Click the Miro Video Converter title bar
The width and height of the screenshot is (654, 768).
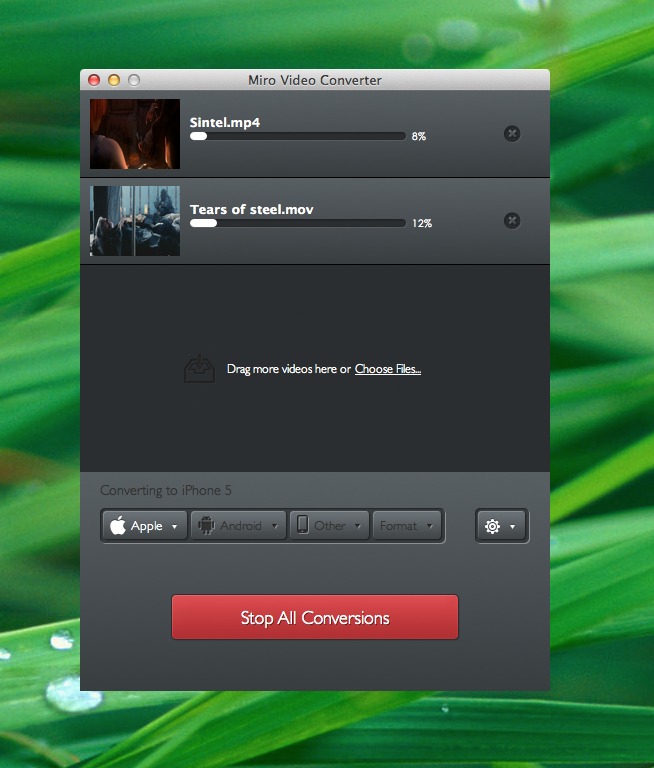[x=315, y=80]
